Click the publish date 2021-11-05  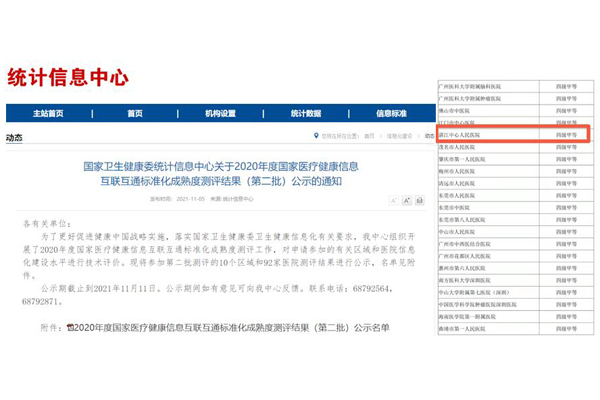pyautogui.click(x=191, y=199)
